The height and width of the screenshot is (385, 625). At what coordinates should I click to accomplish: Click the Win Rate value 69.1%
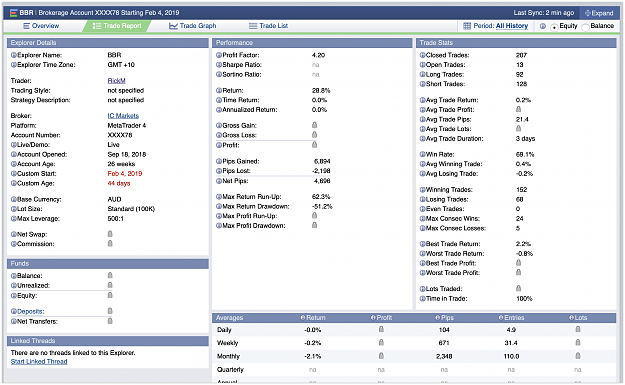click(525, 155)
